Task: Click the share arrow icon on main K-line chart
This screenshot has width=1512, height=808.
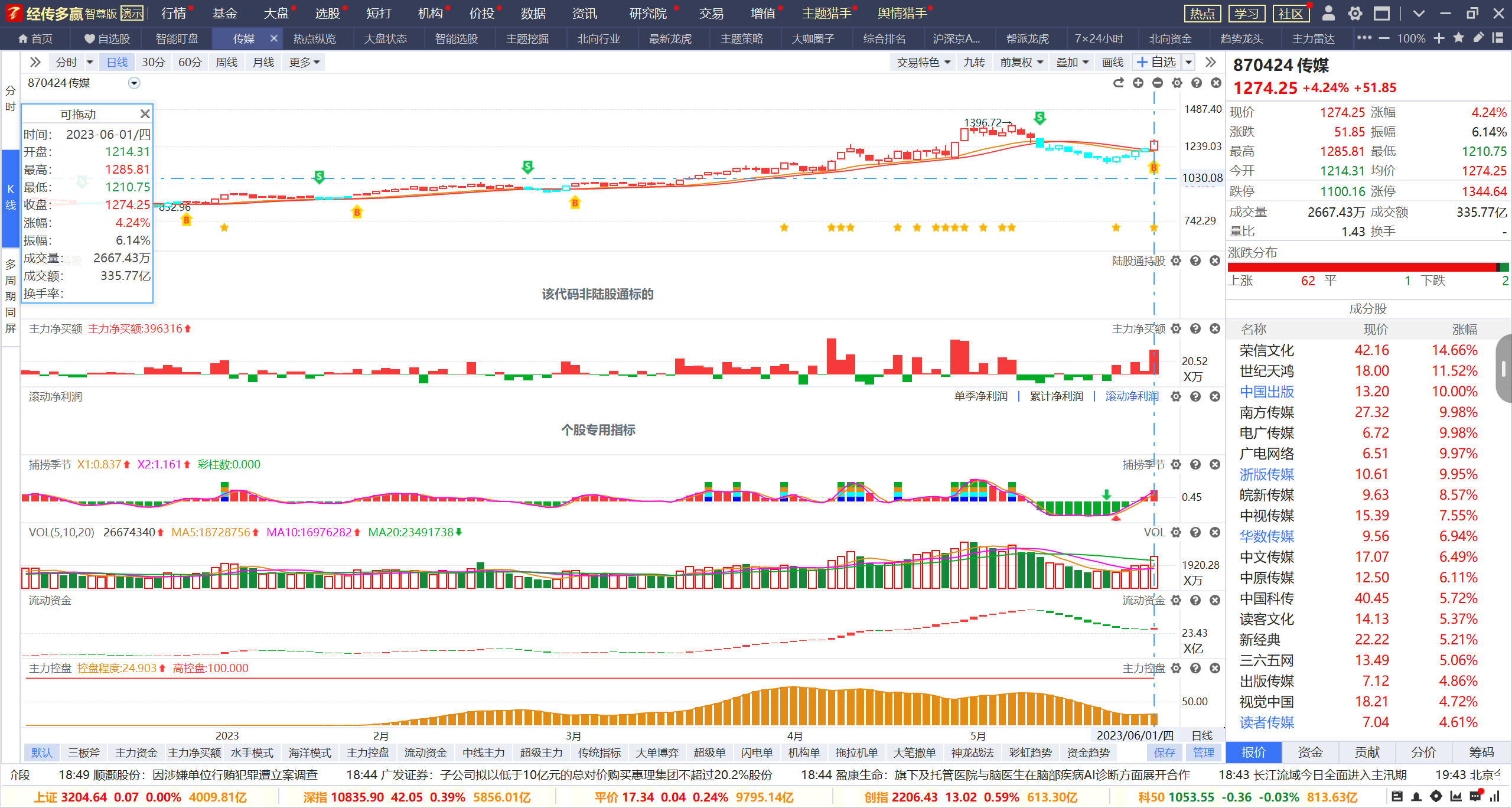Action: 1119,83
